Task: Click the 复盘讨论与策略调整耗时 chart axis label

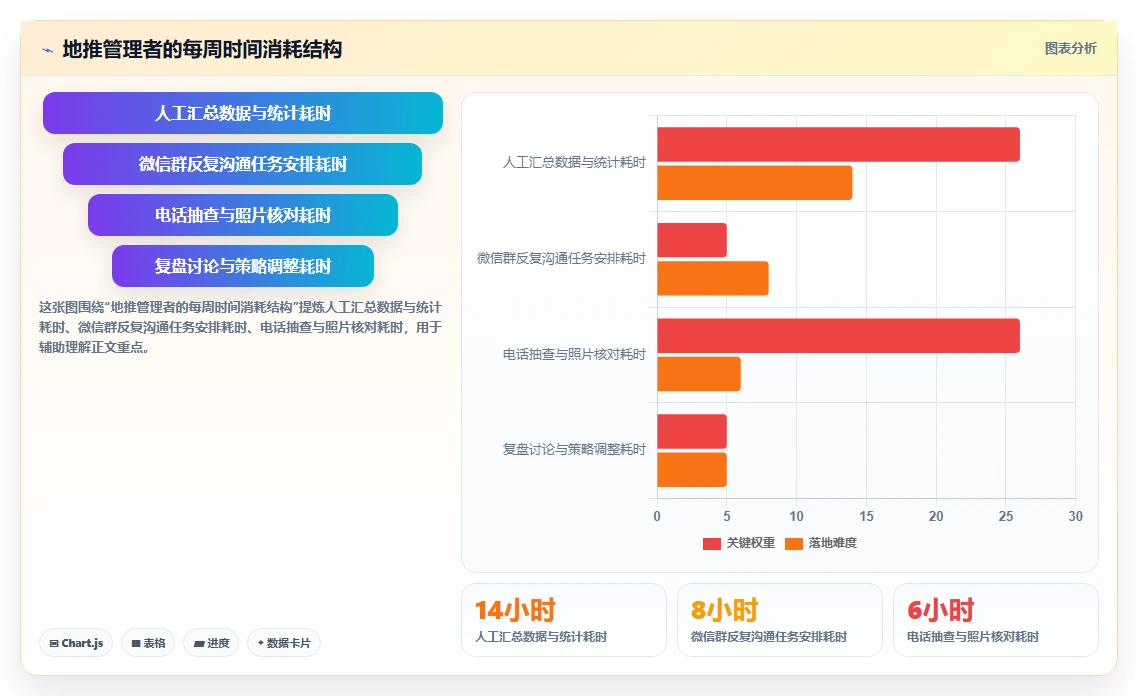Action: (574, 450)
